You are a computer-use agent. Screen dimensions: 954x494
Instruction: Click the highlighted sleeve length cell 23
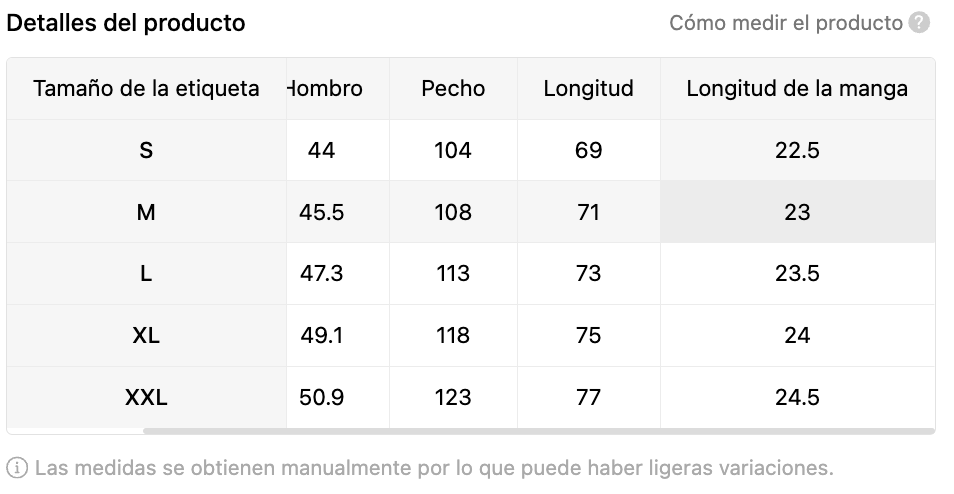pyautogui.click(x=797, y=212)
